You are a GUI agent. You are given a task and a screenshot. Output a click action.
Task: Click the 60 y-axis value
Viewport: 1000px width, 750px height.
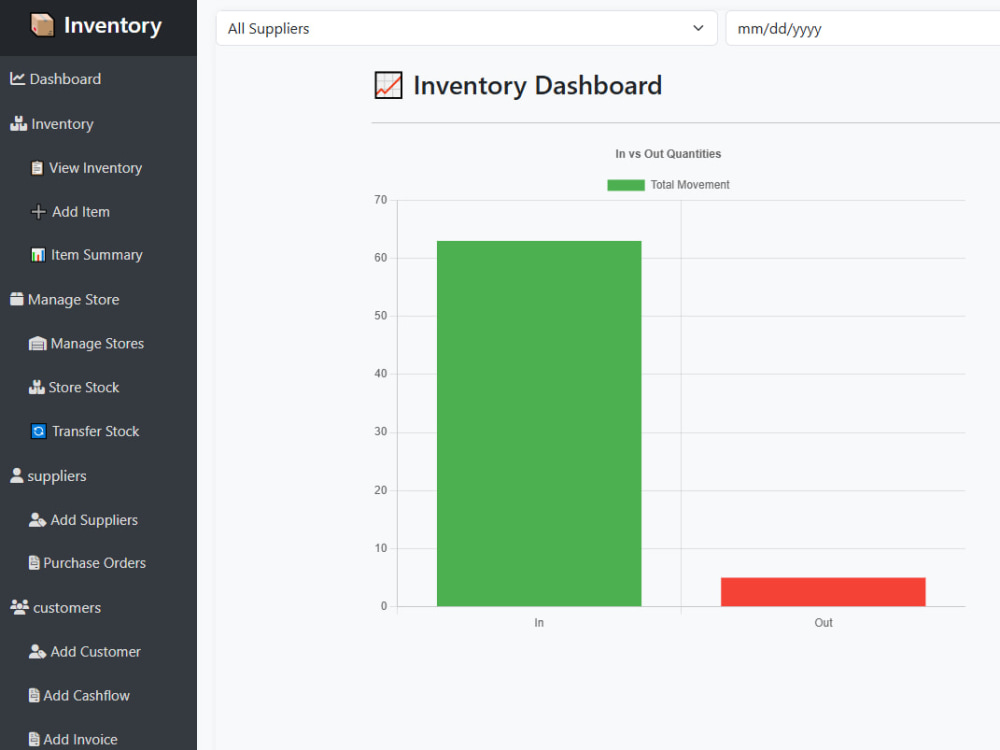click(x=381, y=258)
